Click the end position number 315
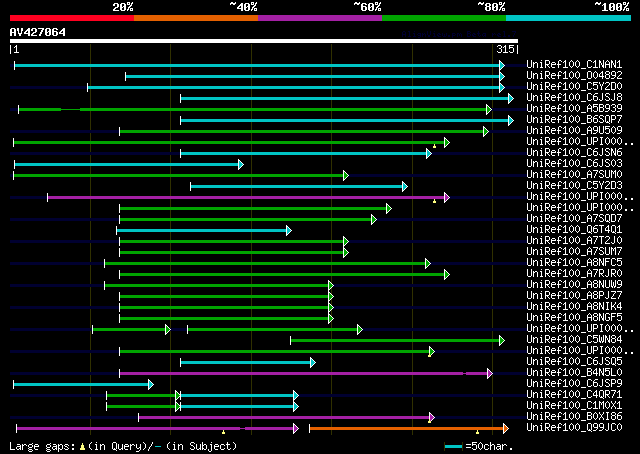The height and width of the screenshot is (454, 640). click(505, 49)
